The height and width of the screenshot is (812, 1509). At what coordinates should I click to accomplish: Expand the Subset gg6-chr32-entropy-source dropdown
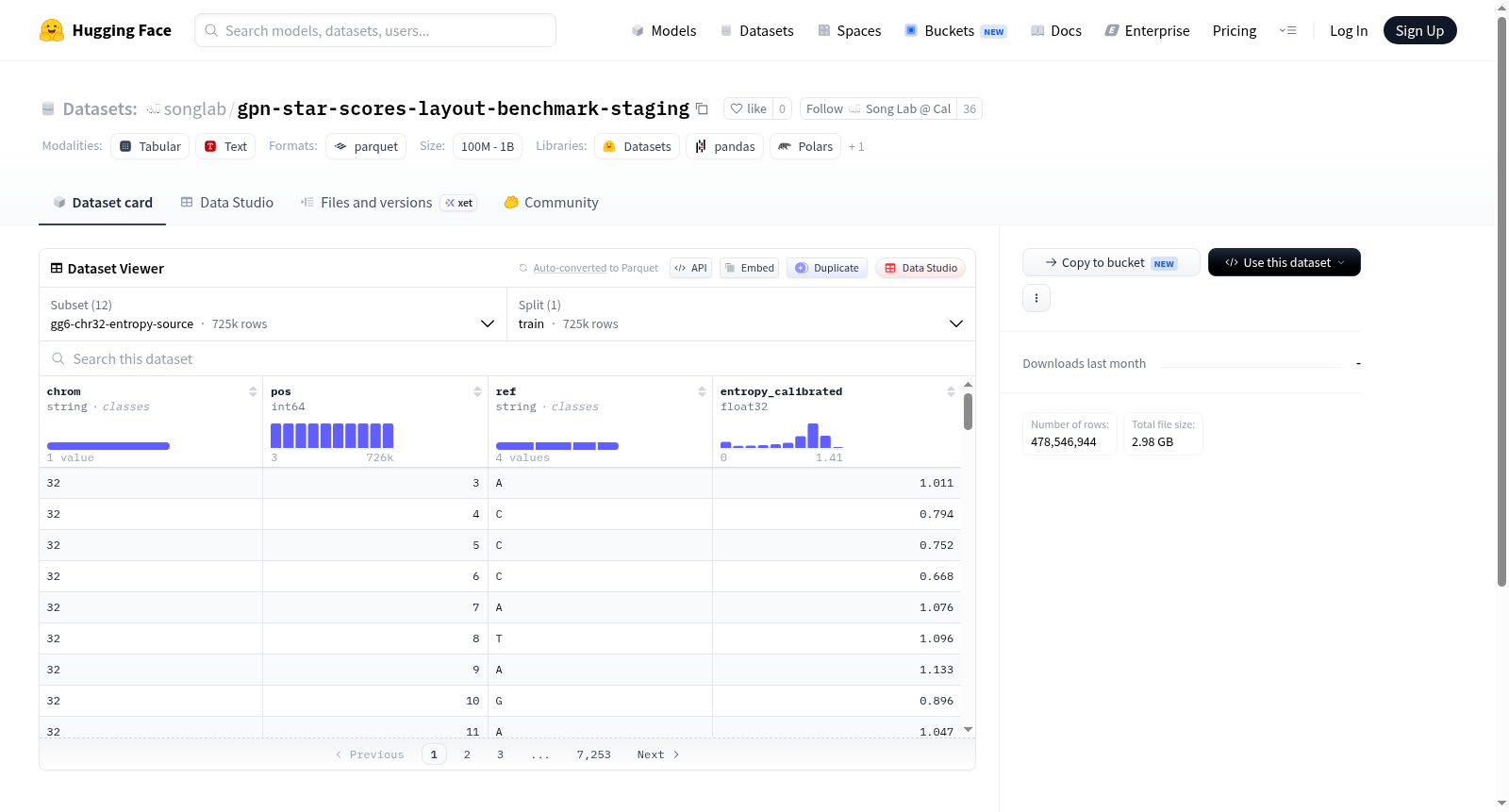[x=273, y=314]
